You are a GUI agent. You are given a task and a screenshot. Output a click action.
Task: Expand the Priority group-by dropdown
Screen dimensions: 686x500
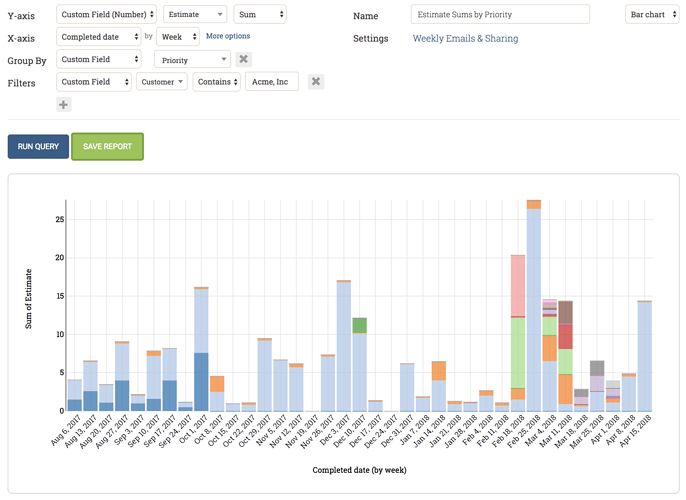click(x=192, y=60)
